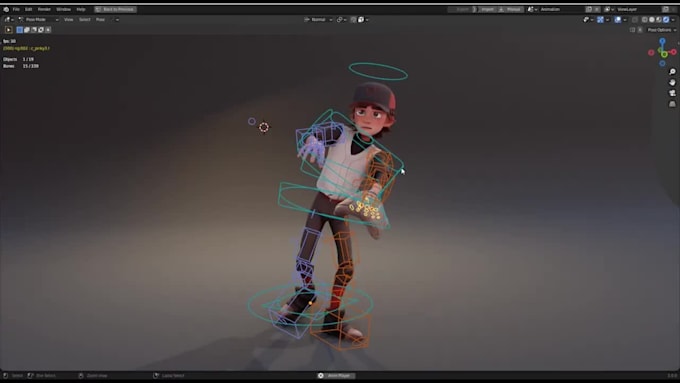Switch to solid shading mode
This screenshot has height=383, width=680.
652,20
